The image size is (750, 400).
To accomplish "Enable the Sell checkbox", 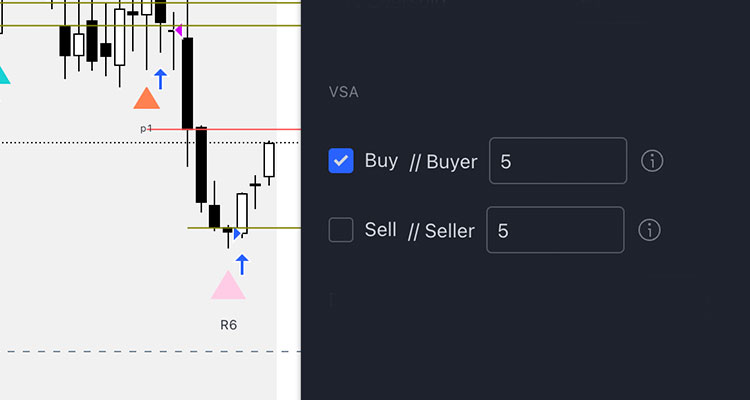I will coord(341,230).
